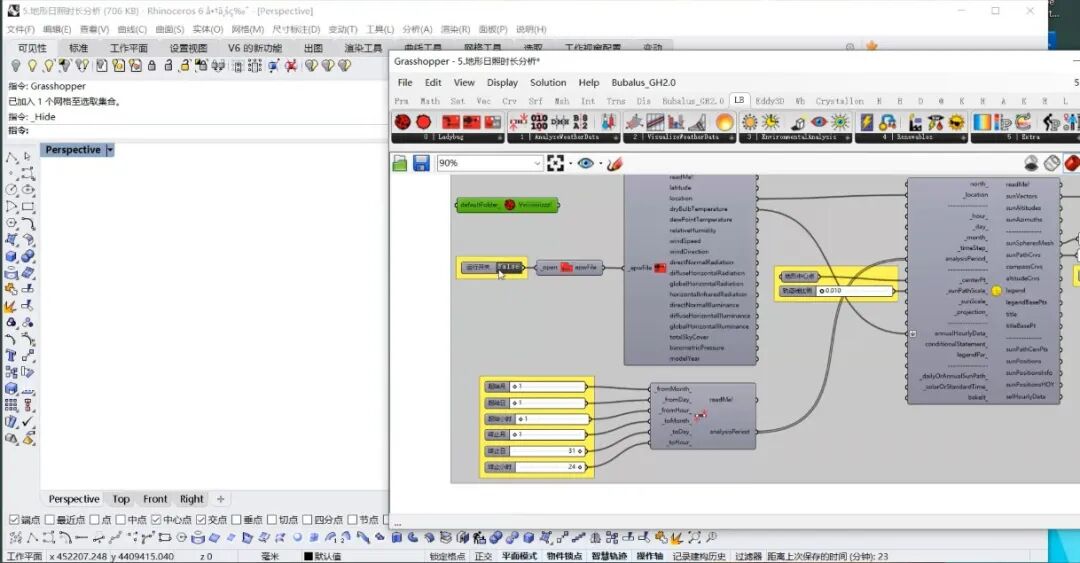Viewport: 1080px width, 563px height.
Task: Toggle the 中点 osnap checkbox
Action: [x=121, y=520]
